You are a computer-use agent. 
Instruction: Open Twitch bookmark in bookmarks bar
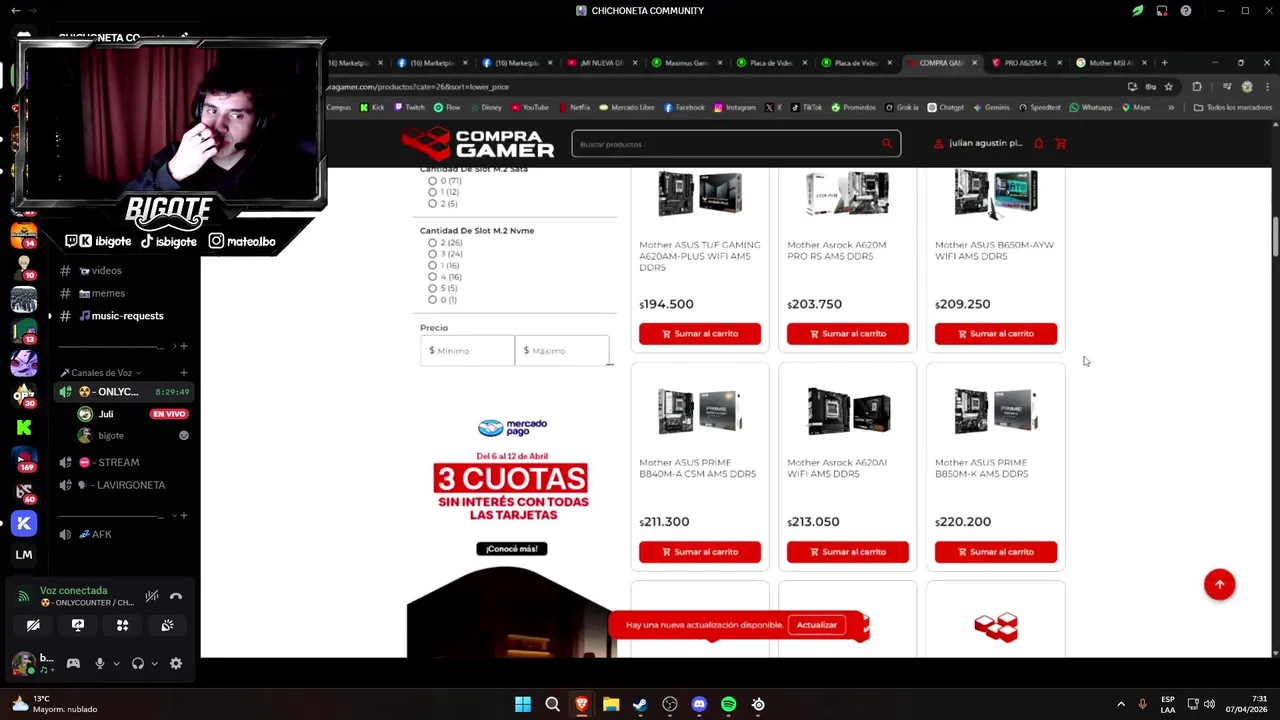click(x=410, y=107)
